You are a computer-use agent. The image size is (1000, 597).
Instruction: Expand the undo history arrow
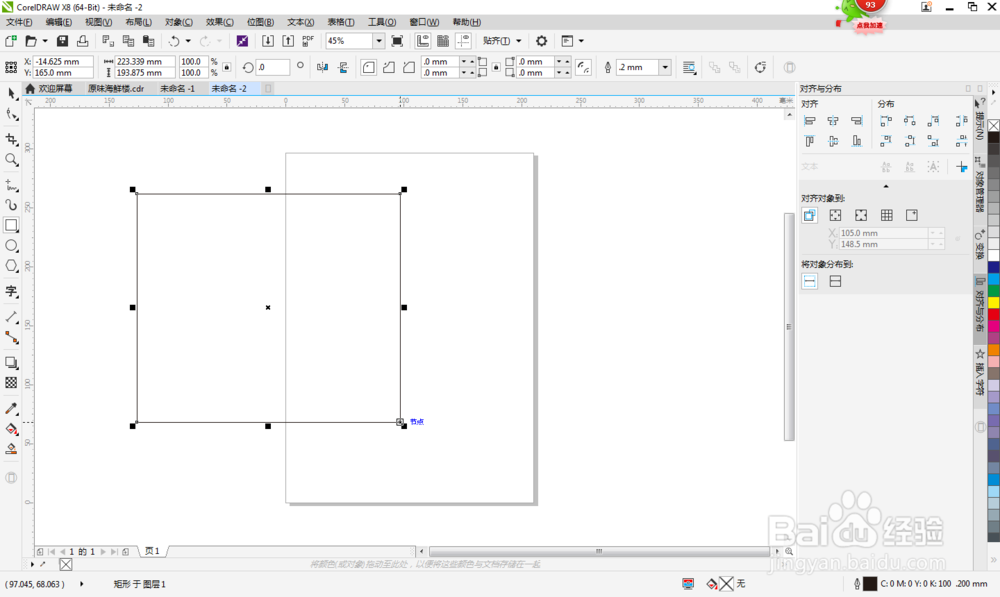(188, 41)
